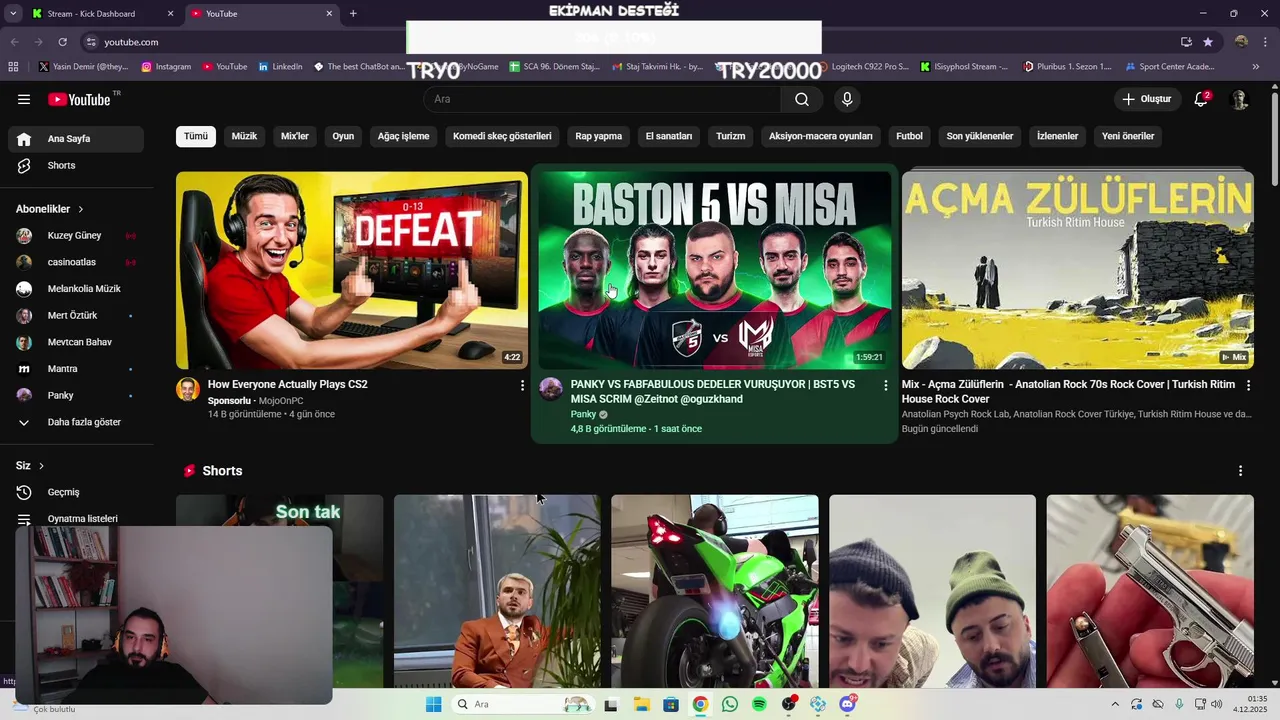This screenshot has height=720, width=1280.
Task: Bookmark this page with the star
Action: 1208,42
